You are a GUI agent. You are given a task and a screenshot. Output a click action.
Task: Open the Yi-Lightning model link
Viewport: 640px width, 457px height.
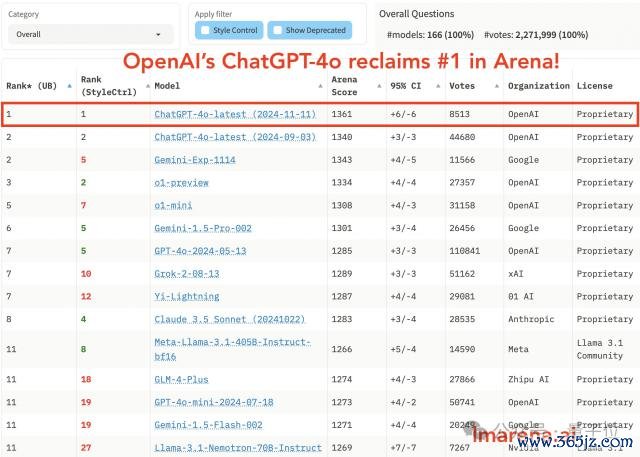click(187, 297)
